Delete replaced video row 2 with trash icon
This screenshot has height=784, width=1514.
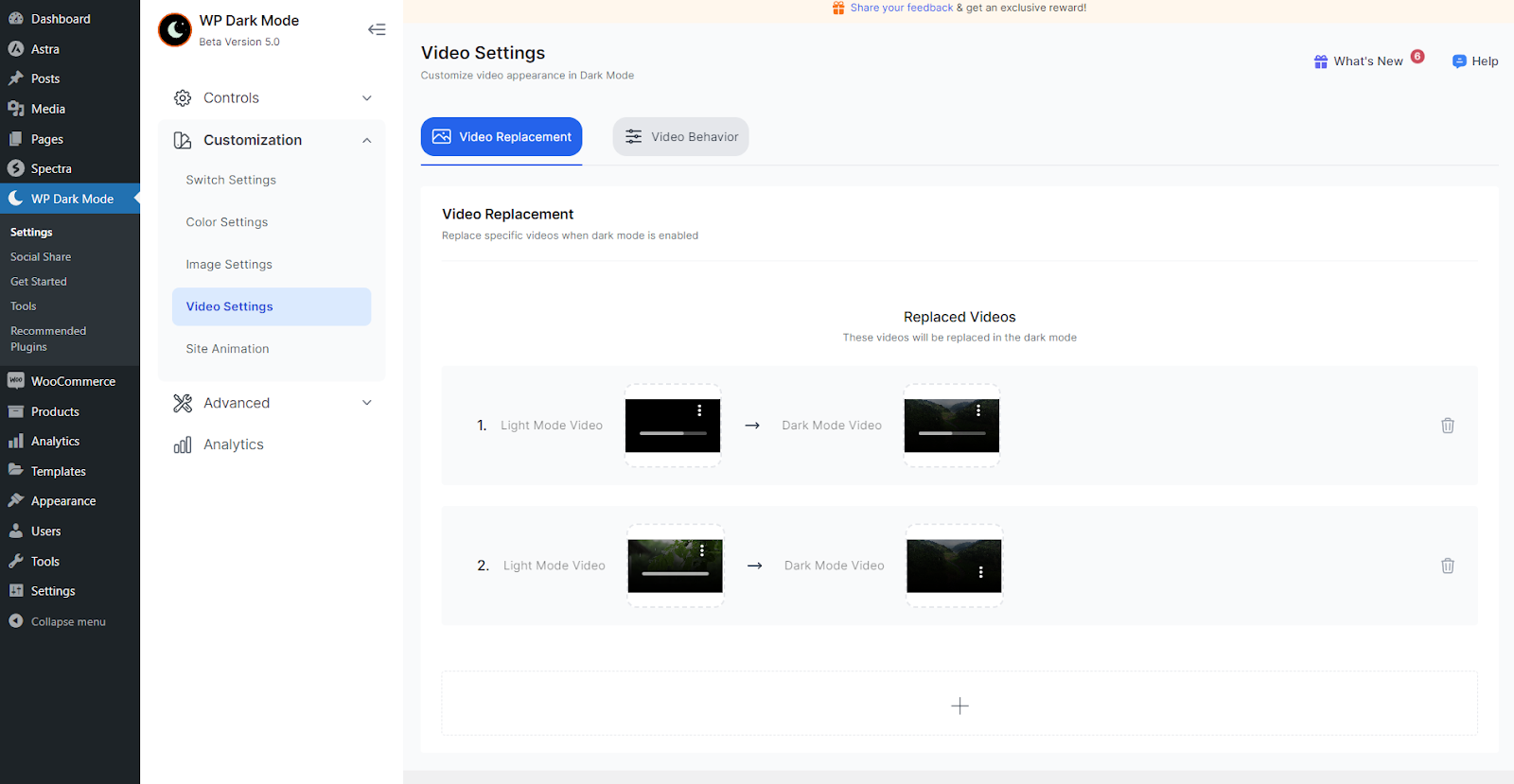pyautogui.click(x=1448, y=566)
